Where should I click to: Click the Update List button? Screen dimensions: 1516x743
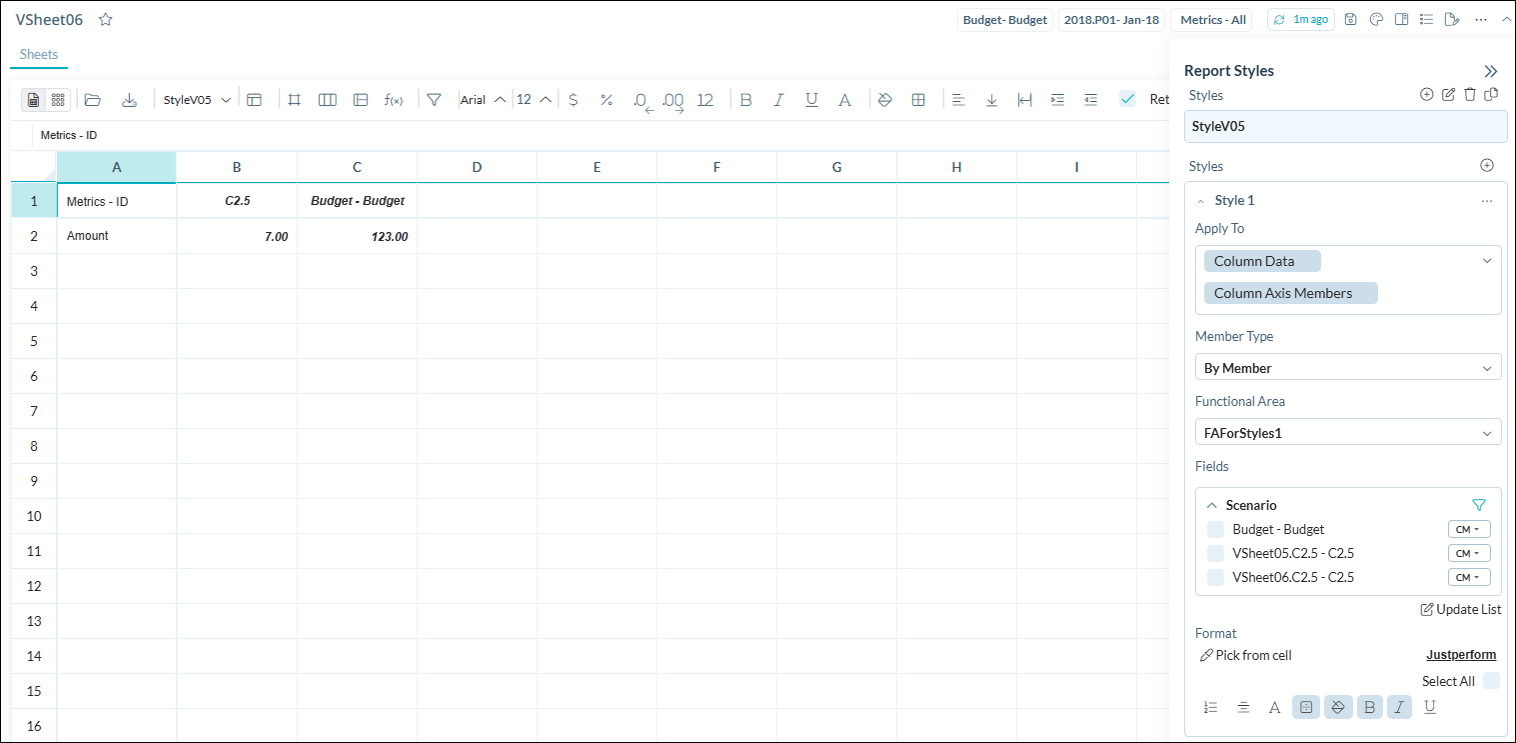1460,609
